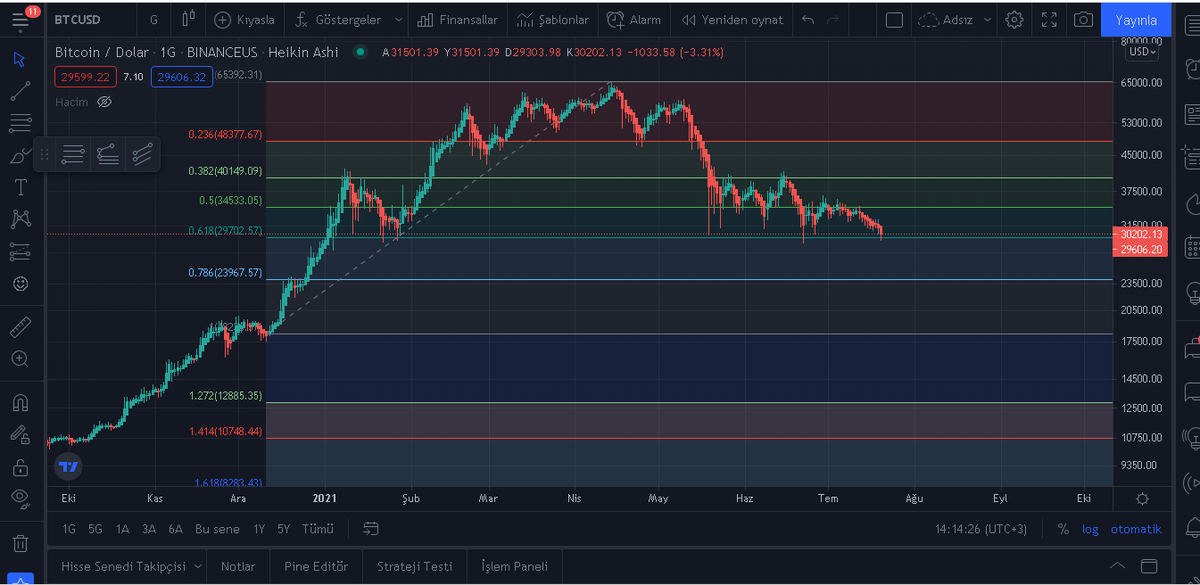Click the 30202.13 price label on axis
1200x585 pixels.
(x=1142, y=234)
